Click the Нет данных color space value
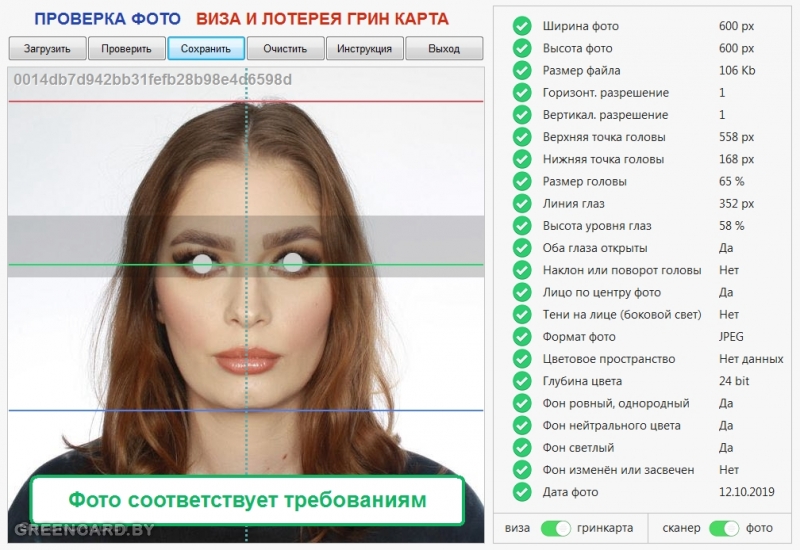800x550 pixels. tap(751, 359)
